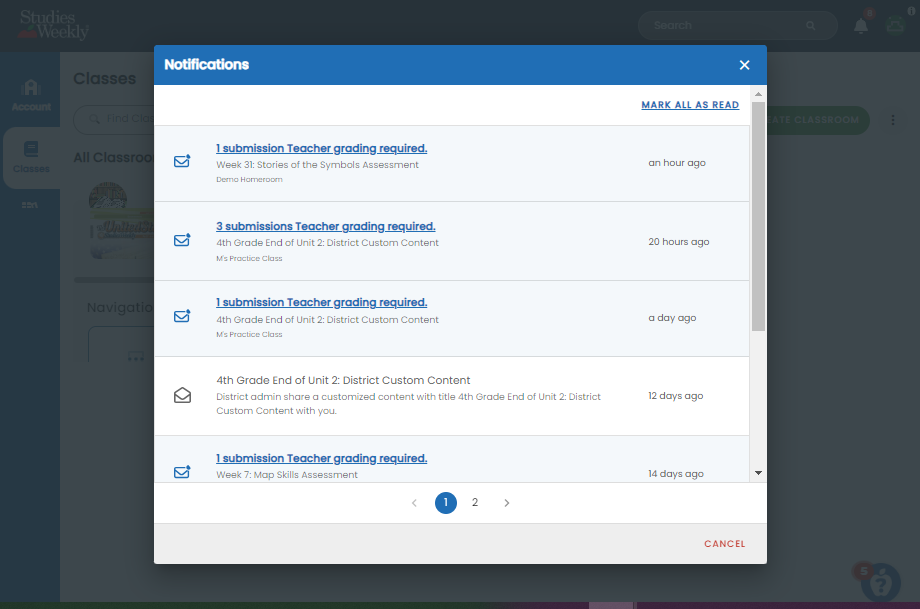The height and width of the screenshot is (609, 920).
Task: Click the District Custom Content notification title
Action: click(x=343, y=380)
